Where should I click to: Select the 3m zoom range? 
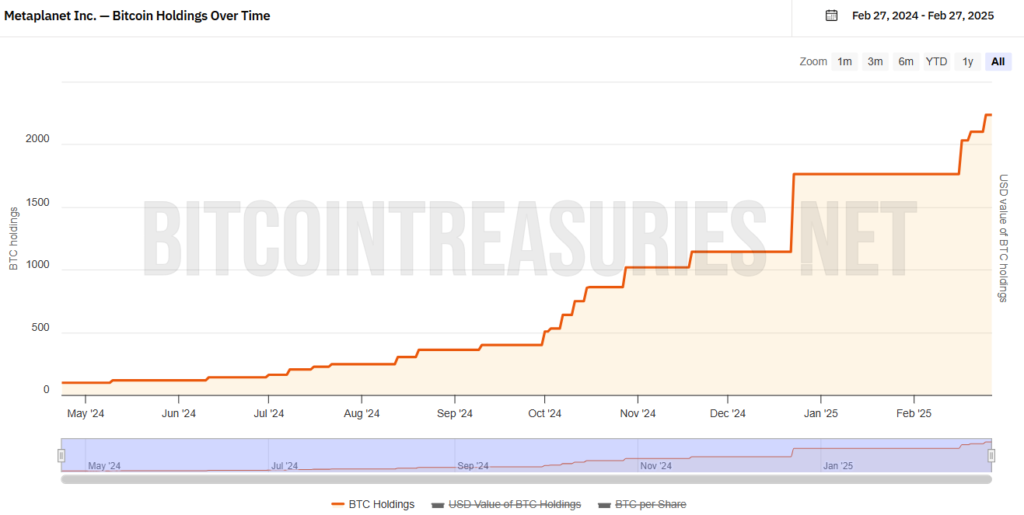click(875, 61)
